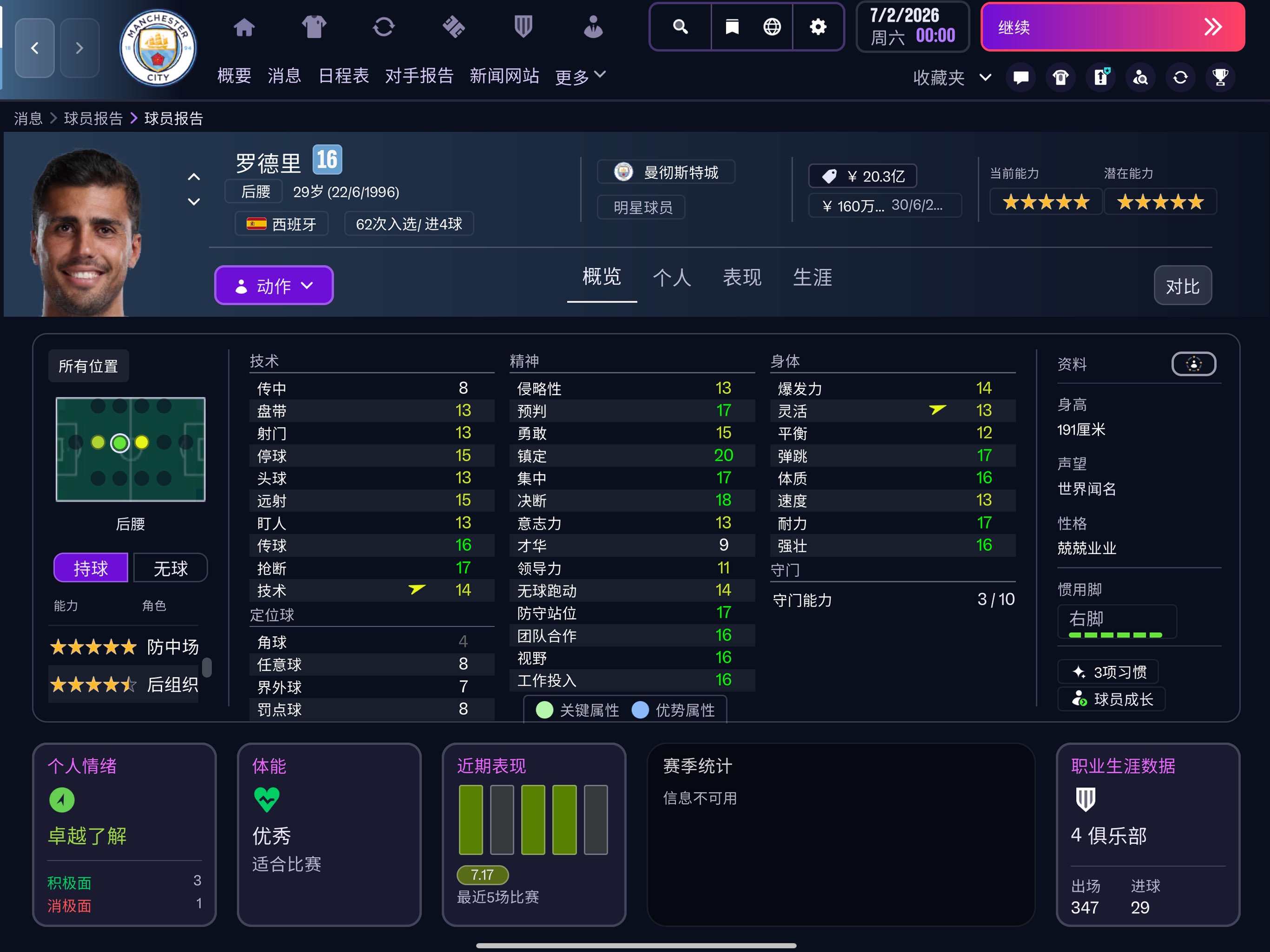Screen dimensions: 1270x952
Task: Select the 持球 toggle
Action: [x=91, y=568]
